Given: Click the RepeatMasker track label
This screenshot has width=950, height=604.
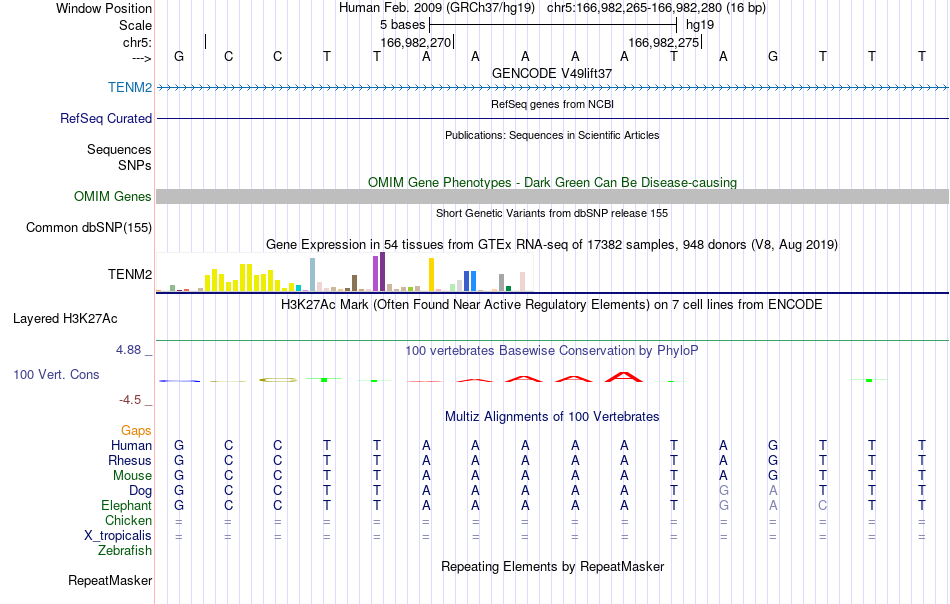Looking at the screenshot, I should (110, 580).
